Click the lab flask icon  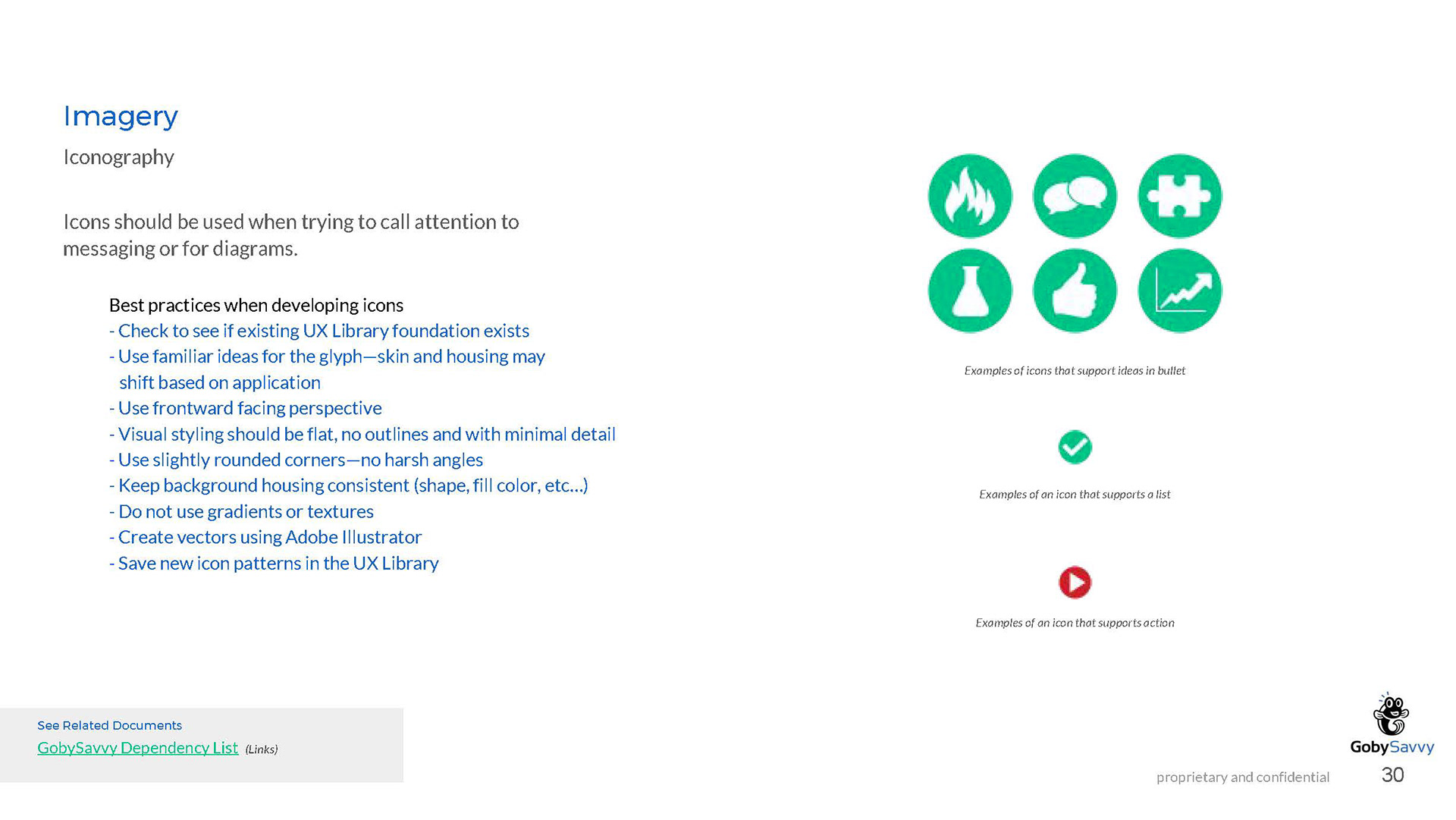pyautogui.click(x=970, y=291)
